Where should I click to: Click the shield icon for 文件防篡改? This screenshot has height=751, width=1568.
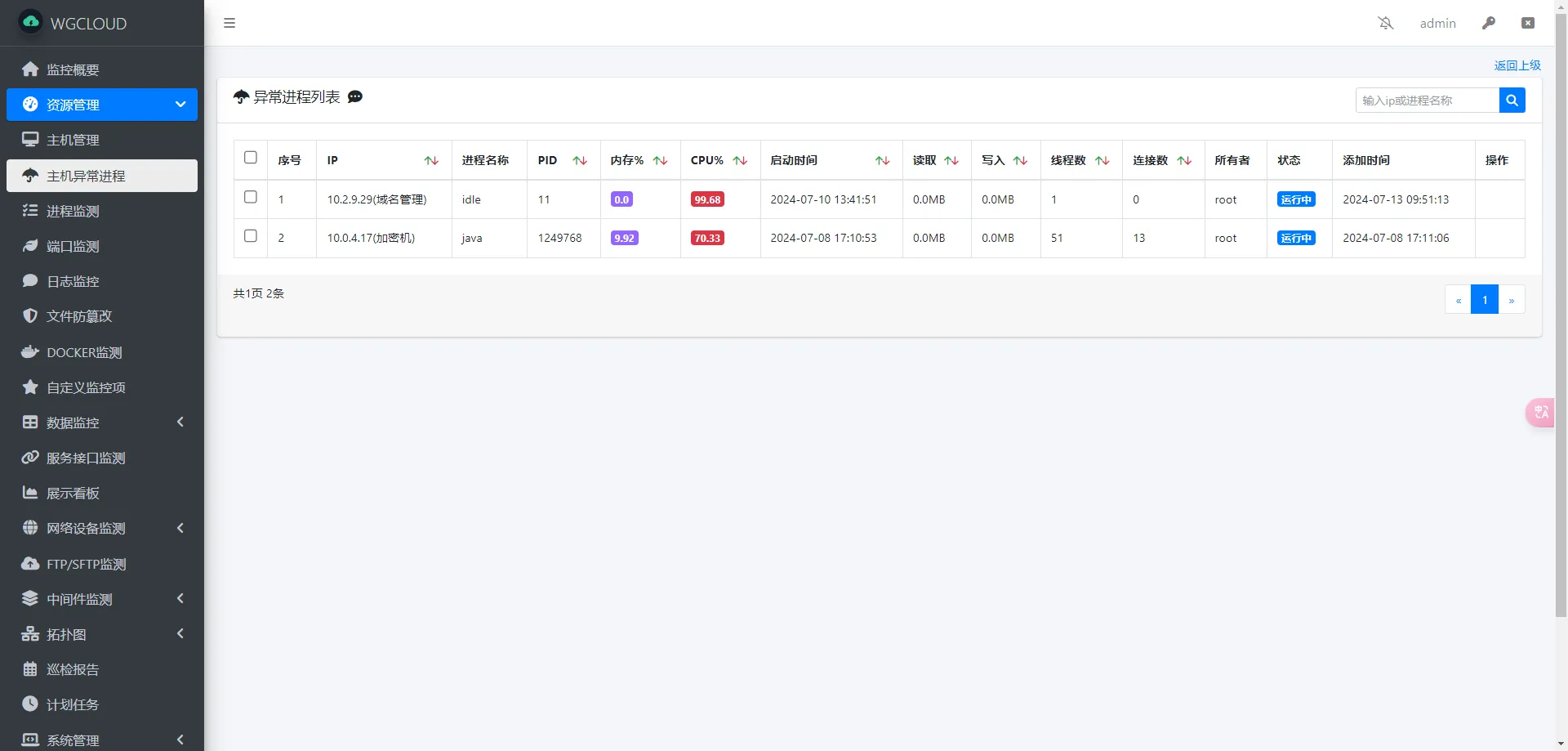[x=30, y=316]
